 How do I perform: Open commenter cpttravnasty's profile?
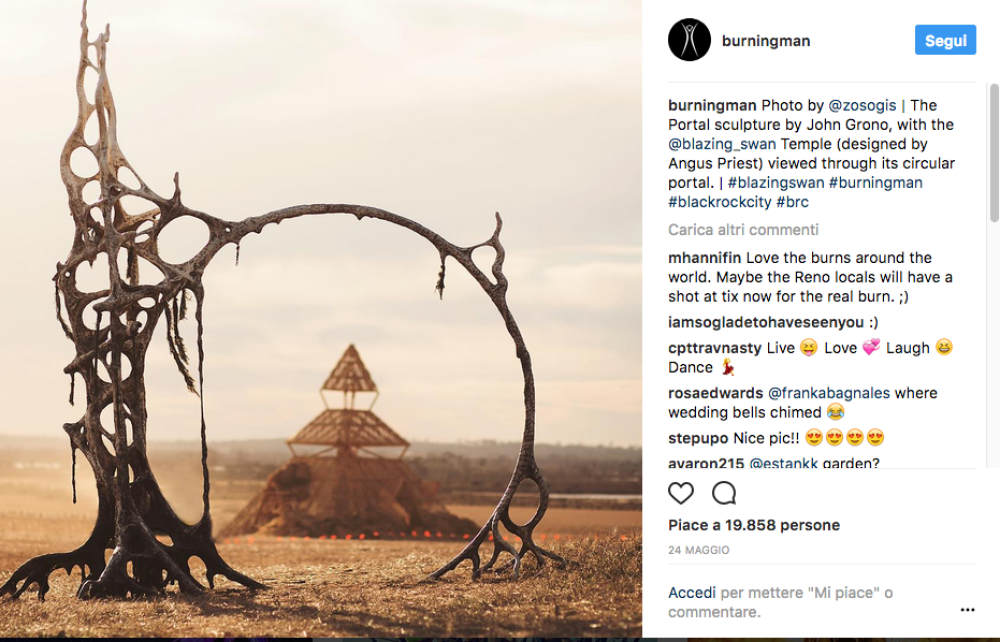pyautogui.click(x=714, y=348)
